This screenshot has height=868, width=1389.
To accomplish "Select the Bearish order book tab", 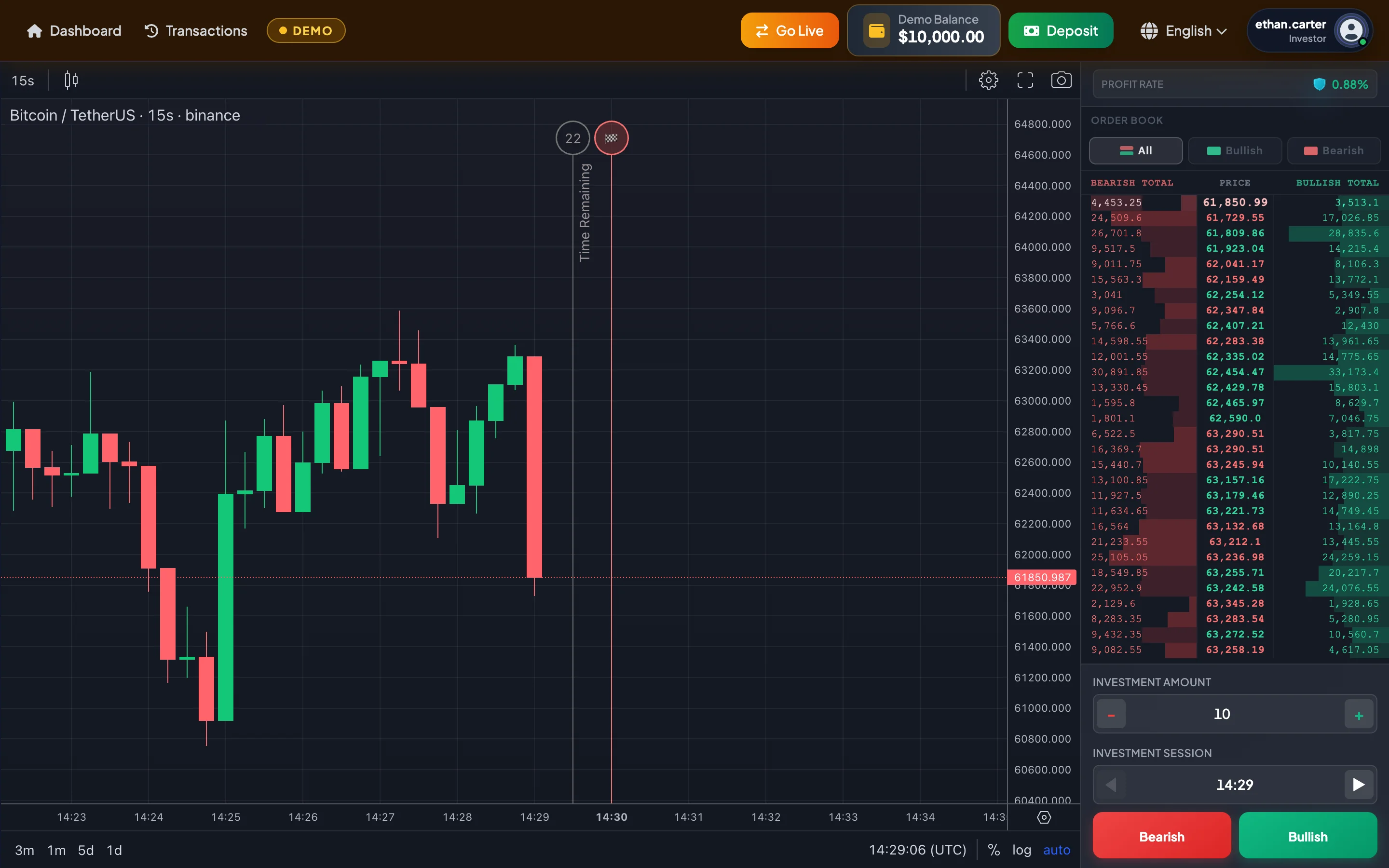I will tap(1334, 150).
